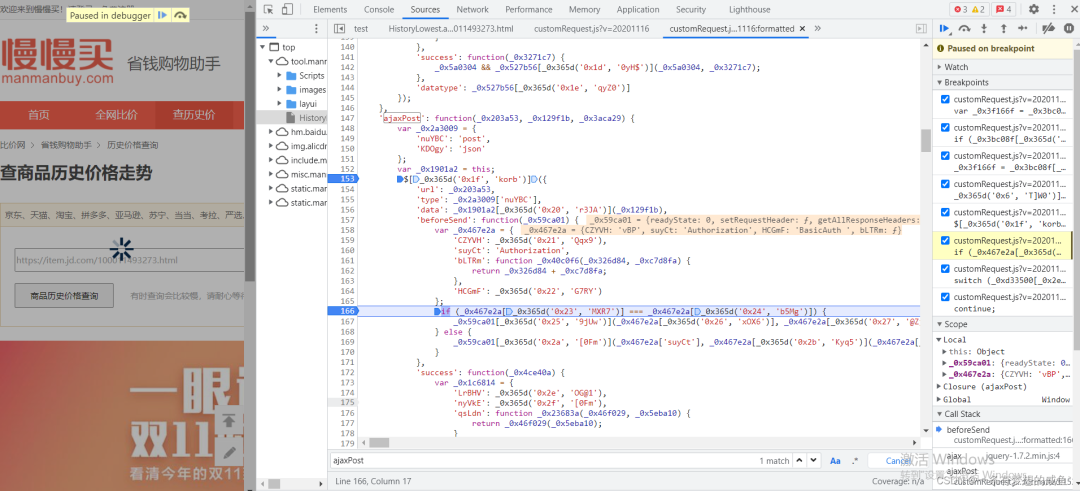
Task: Expand the Scripts folder in tree
Action: [x=280, y=75]
